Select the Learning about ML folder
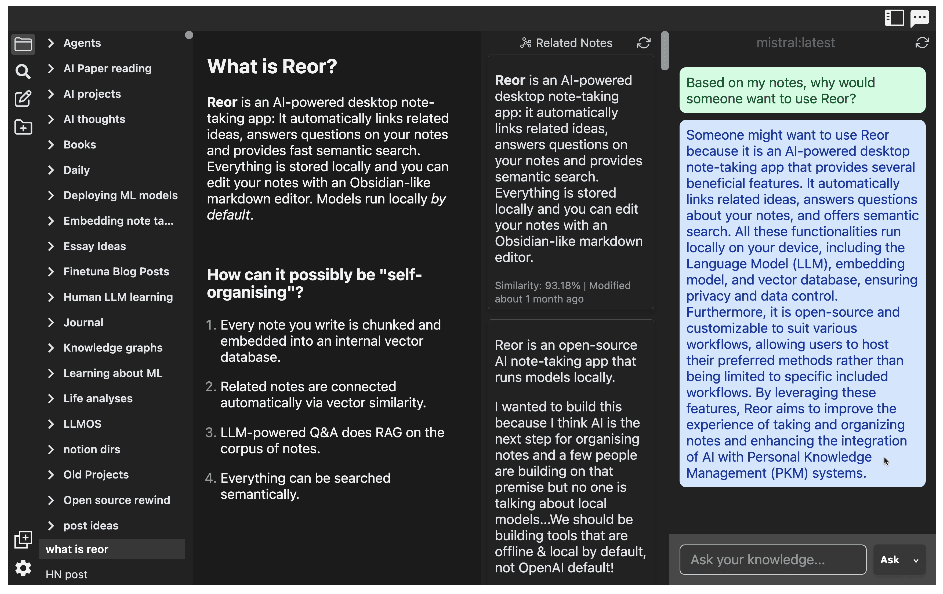The width and height of the screenshot is (943, 594). click(112, 373)
